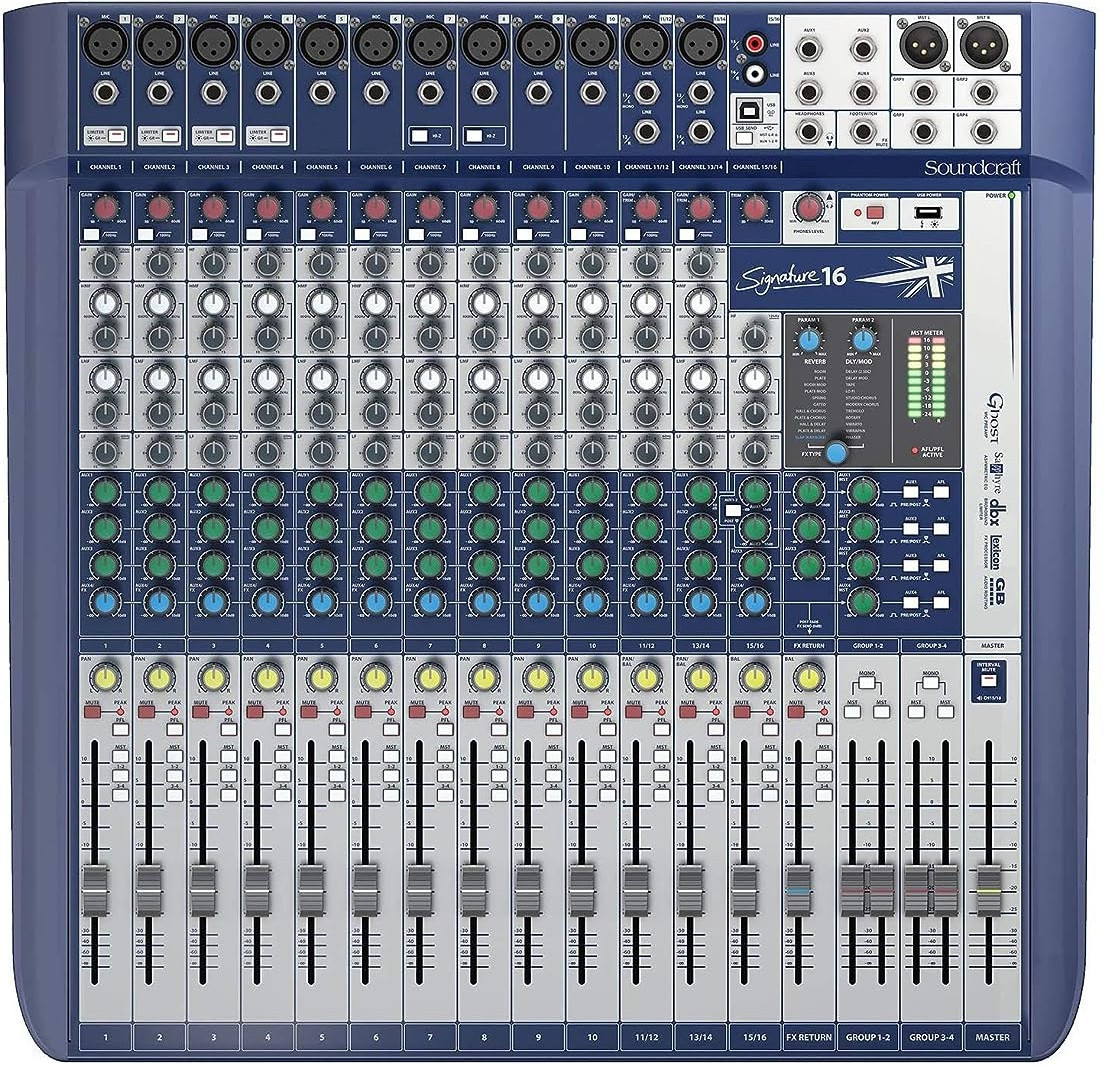Click the lexicon logo
1116x1065 pixels.
coord(995,552)
